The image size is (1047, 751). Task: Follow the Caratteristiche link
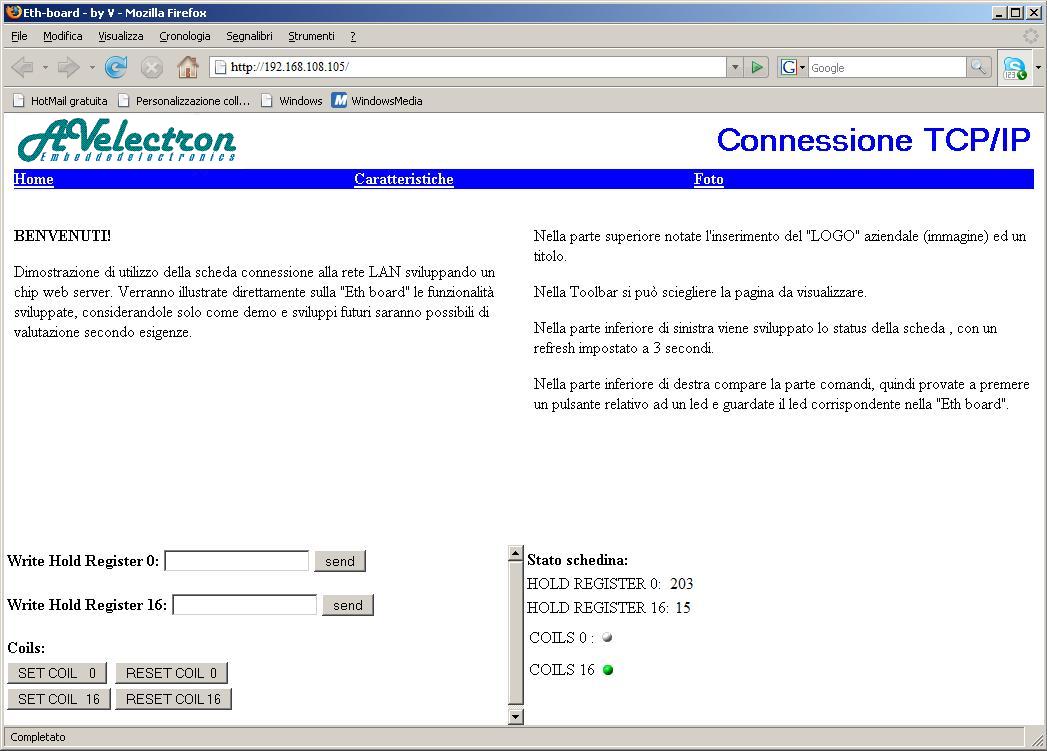[x=404, y=179]
